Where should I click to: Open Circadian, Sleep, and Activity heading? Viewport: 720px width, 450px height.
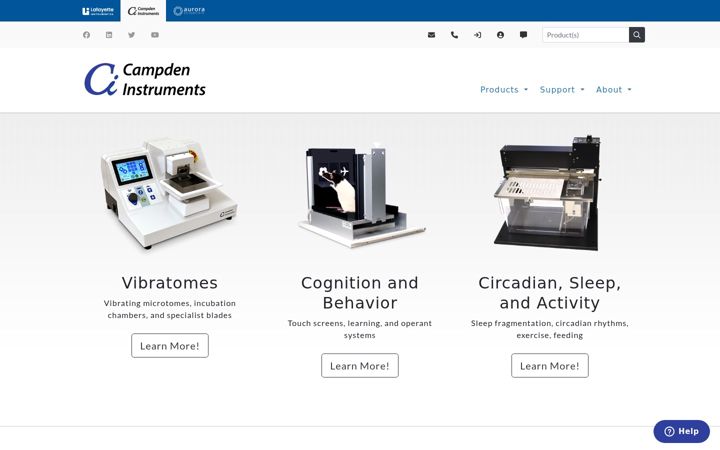click(x=550, y=293)
